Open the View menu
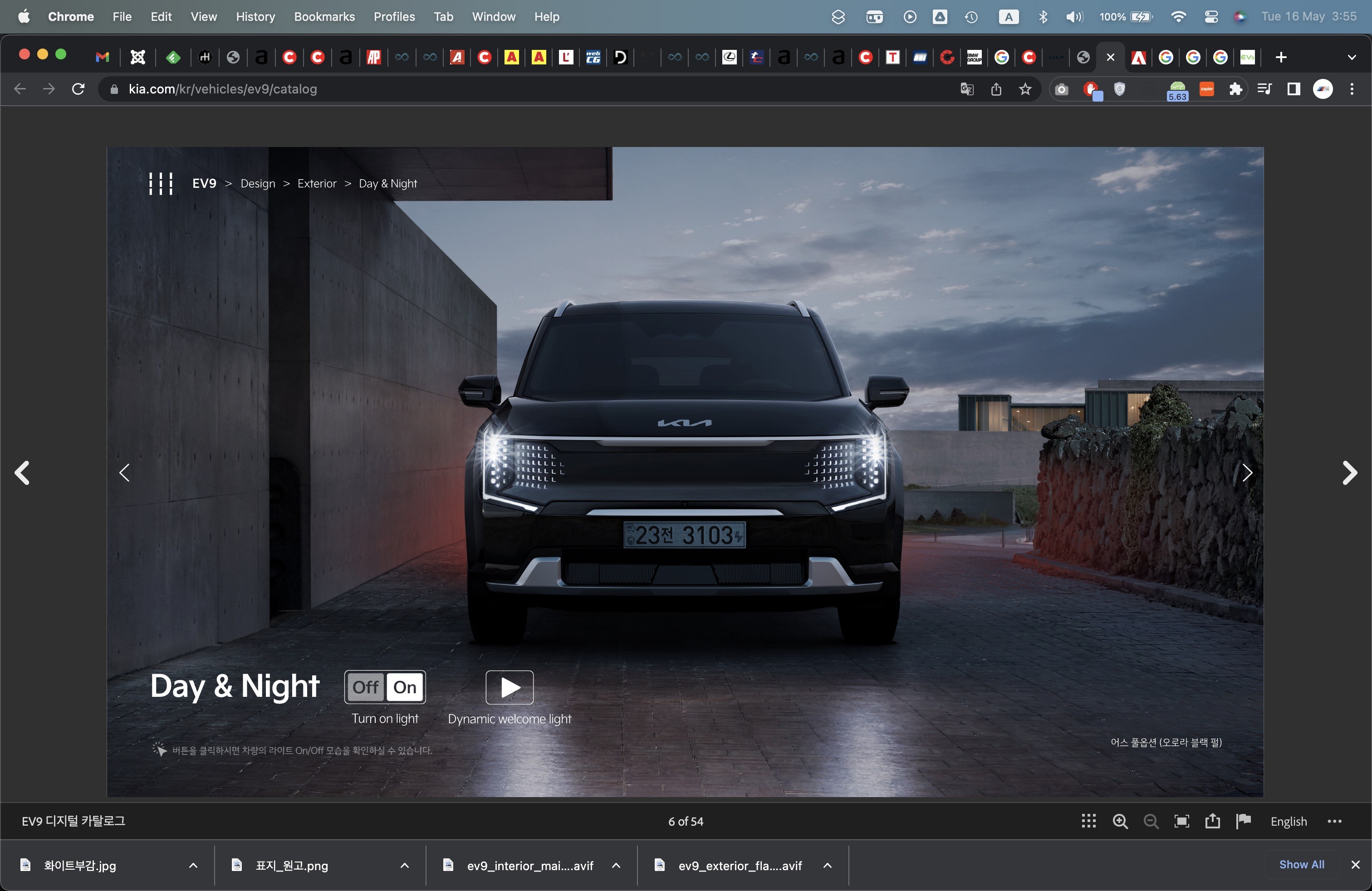Screen dimensions: 1372x891 pyautogui.click(x=204, y=17)
